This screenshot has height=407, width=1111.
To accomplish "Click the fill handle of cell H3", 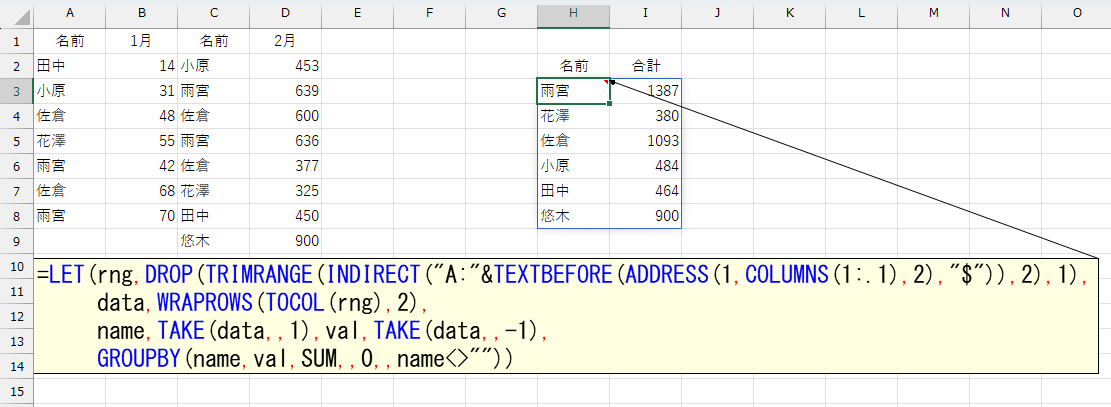I will 610,103.
